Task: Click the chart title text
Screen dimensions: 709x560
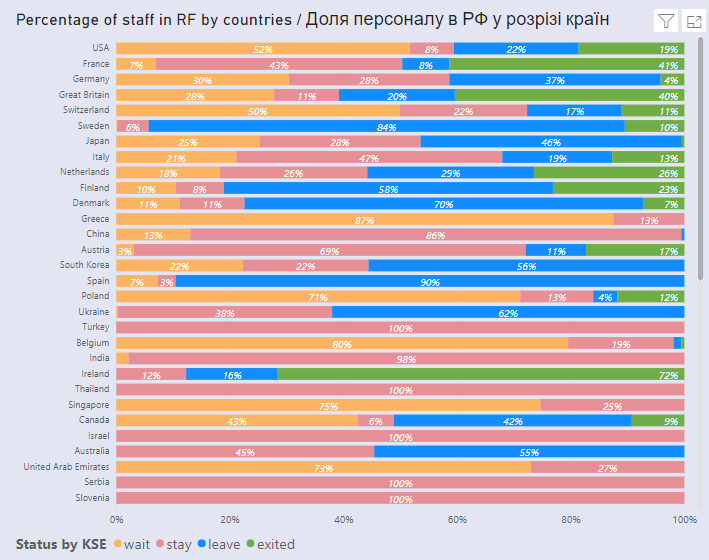Action: [312, 20]
